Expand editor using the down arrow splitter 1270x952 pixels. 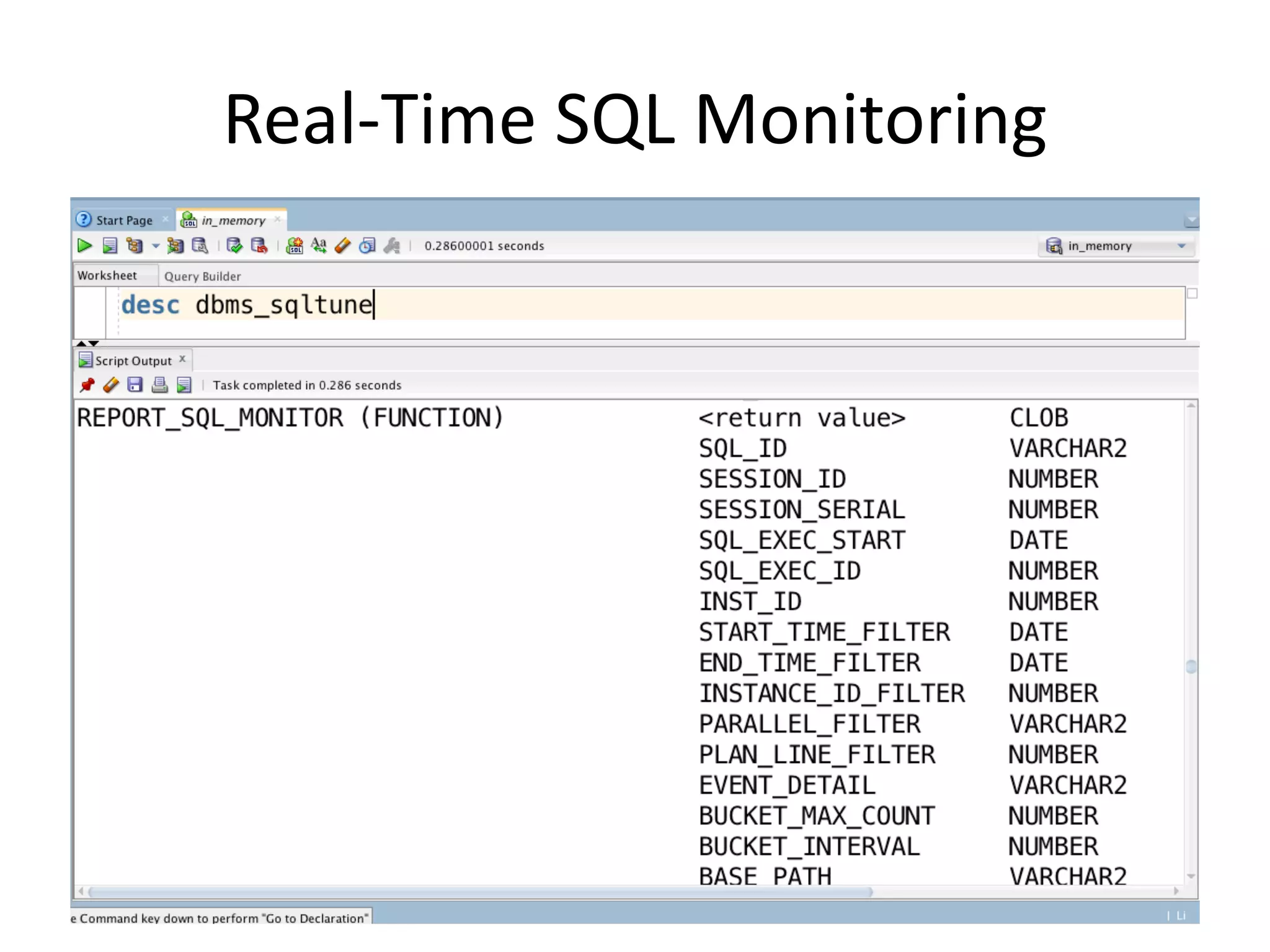pyautogui.click(x=94, y=343)
